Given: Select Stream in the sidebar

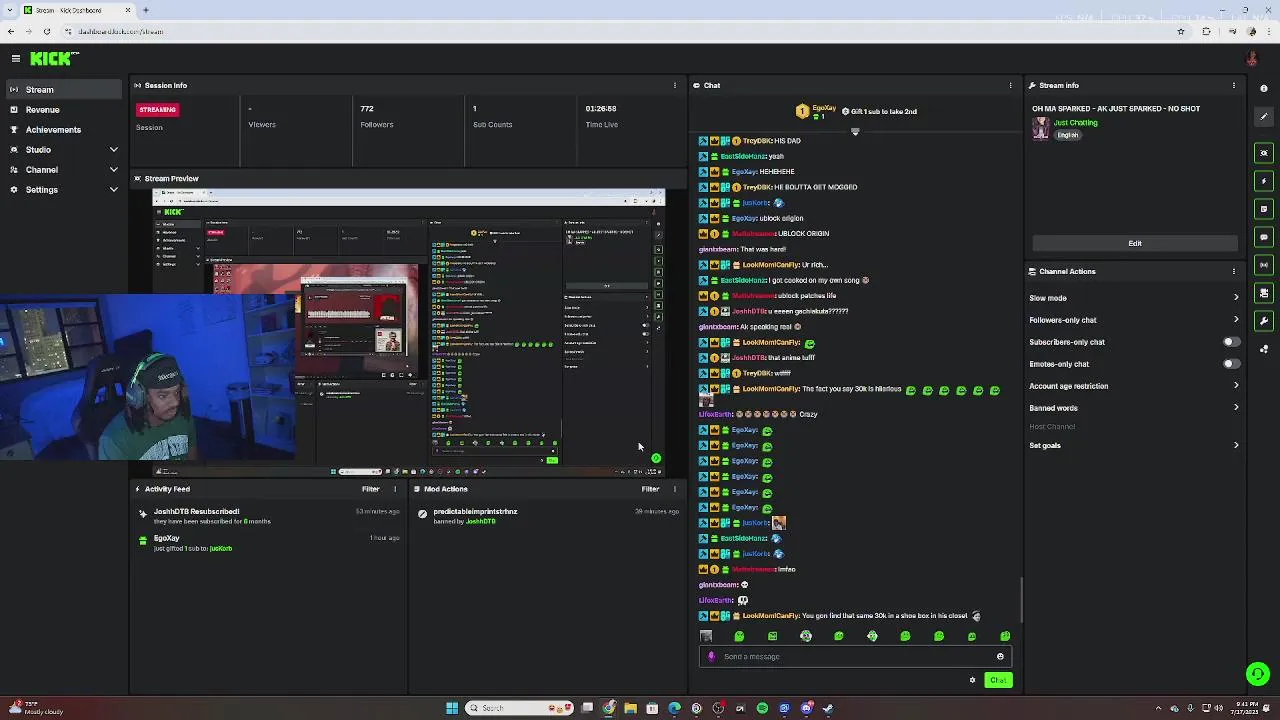Looking at the screenshot, I should 64,90.
